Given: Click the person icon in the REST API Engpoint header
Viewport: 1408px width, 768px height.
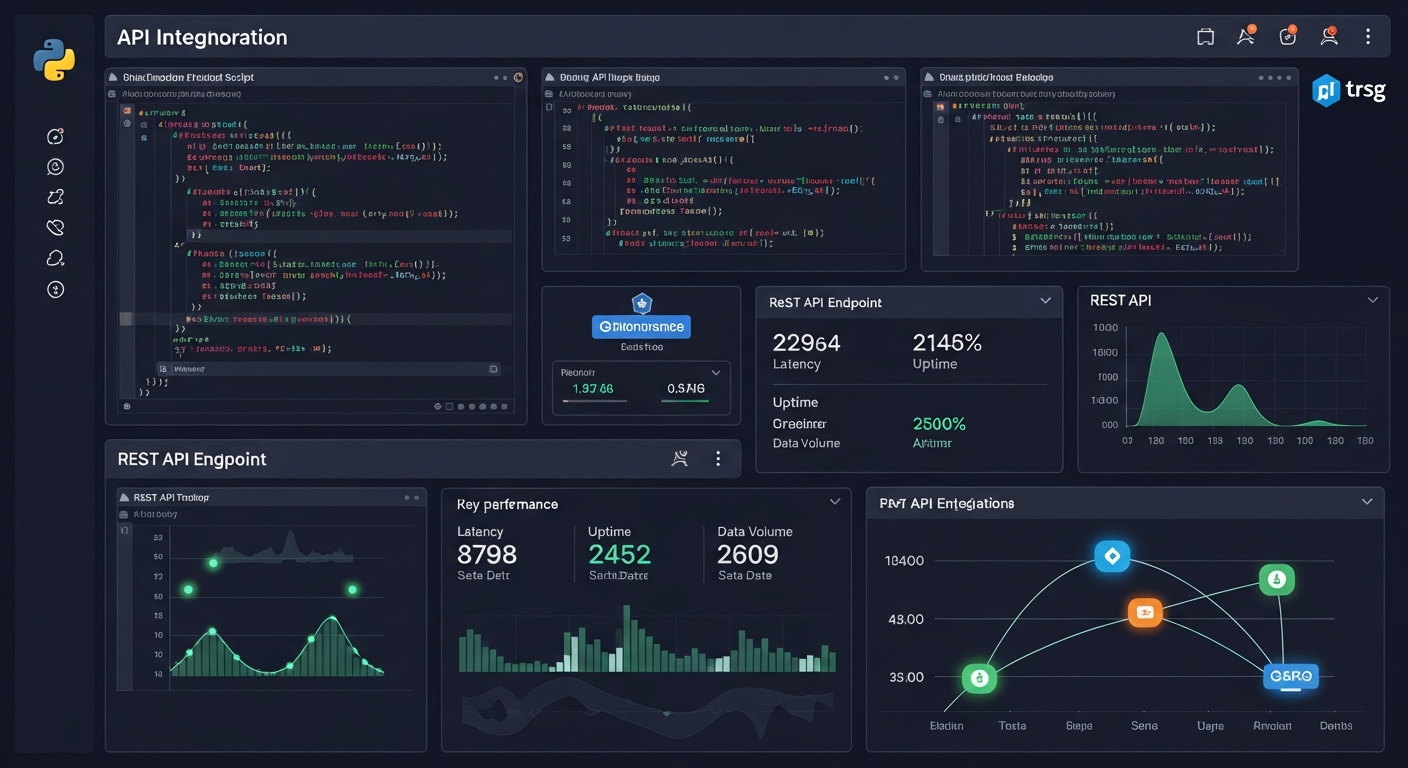Looking at the screenshot, I should (680, 459).
